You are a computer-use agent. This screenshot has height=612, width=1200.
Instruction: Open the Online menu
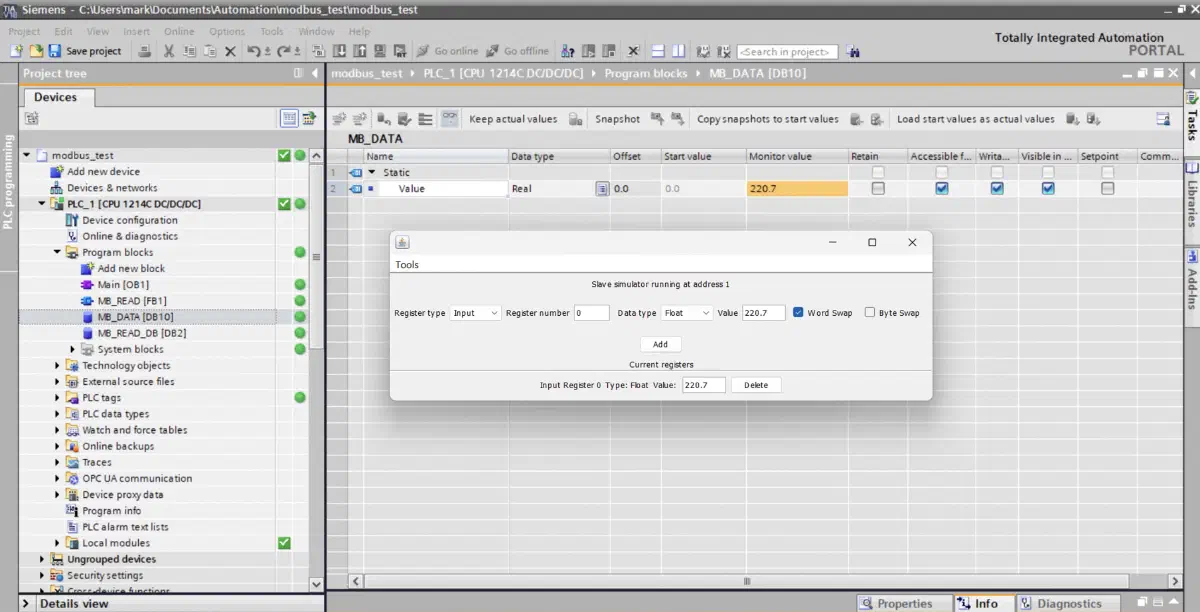[x=179, y=31]
